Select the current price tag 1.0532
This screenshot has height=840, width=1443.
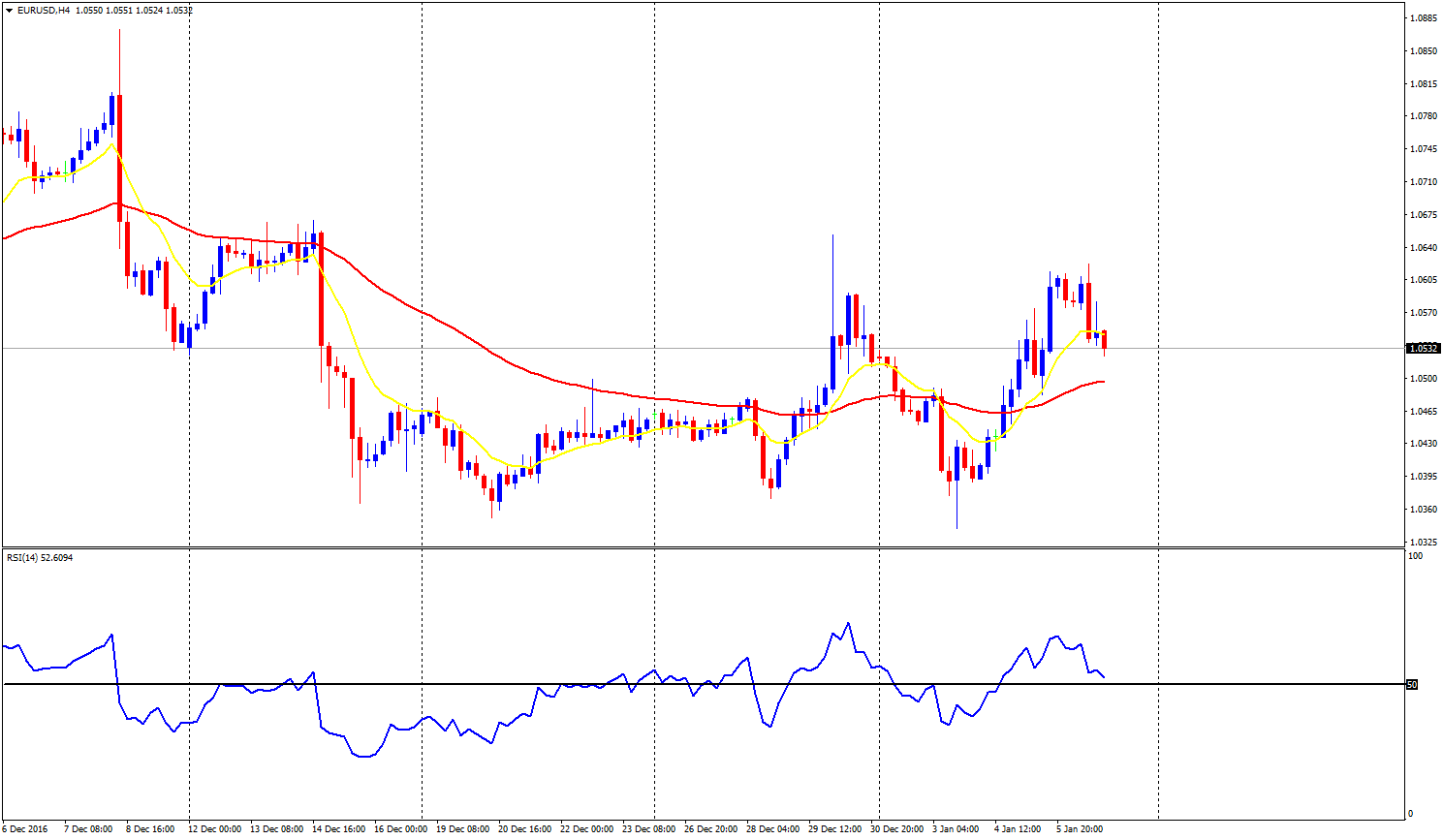coord(1424,348)
